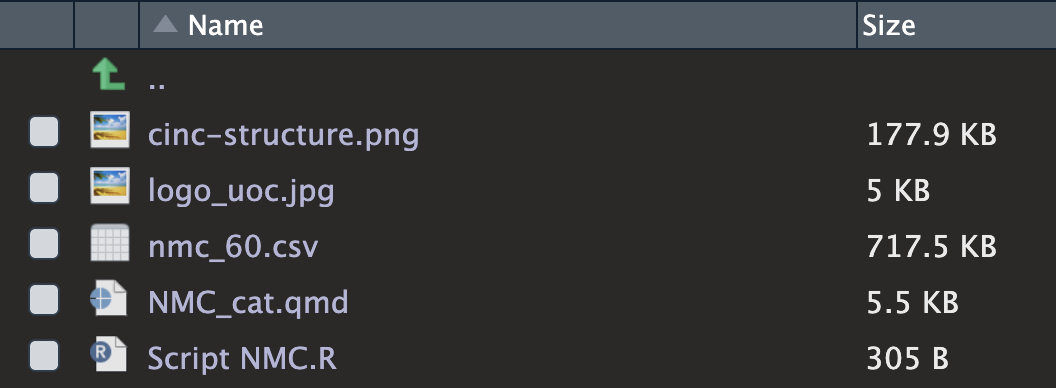Click the nmc_60.csv spreadsheet file icon
Viewport: 1056px width, 388px height.
point(110,242)
